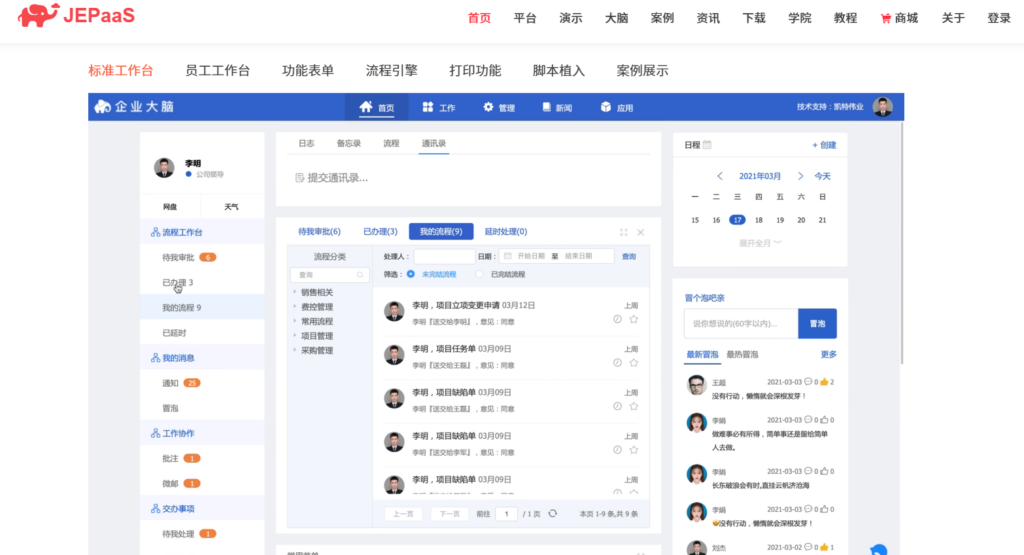1024x555 pixels.
Task: Click the 企业大脑 cloud logo icon
Action: [x=103, y=106]
